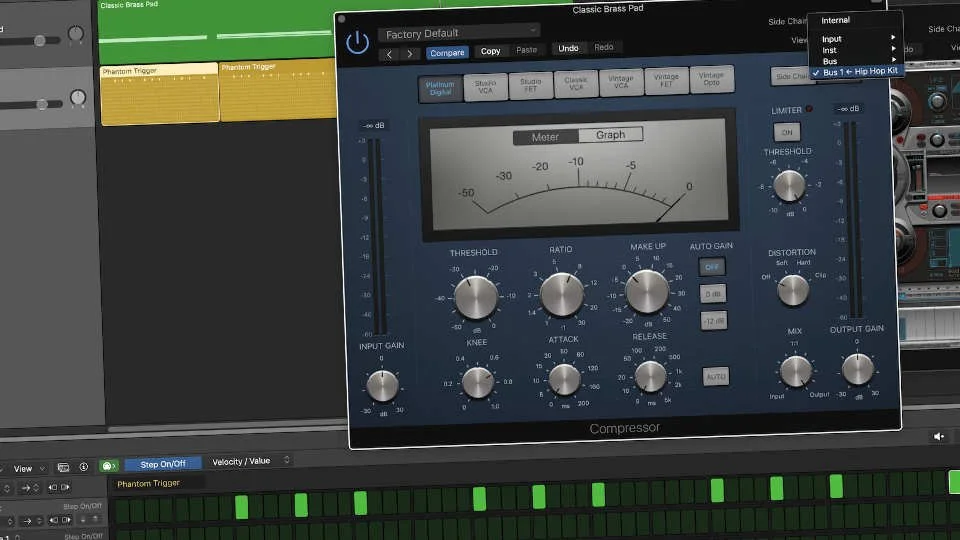Image resolution: width=960 pixels, height=540 pixels.
Task: Select Vintage VCA compressor model
Action: click(x=621, y=81)
